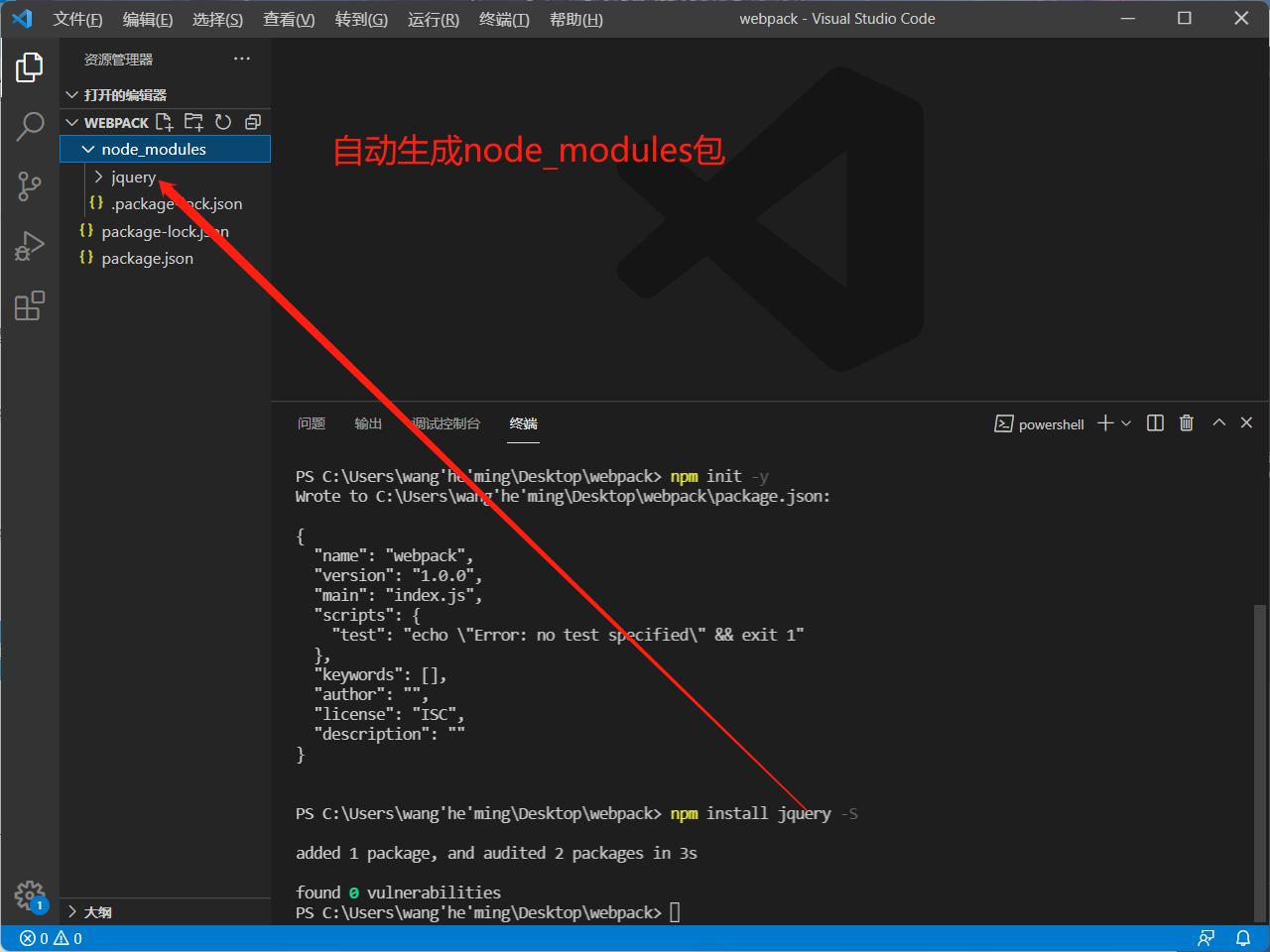This screenshot has width=1270, height=952.
Task: Open the 编辑(E) menu
Action: point(148,19)
